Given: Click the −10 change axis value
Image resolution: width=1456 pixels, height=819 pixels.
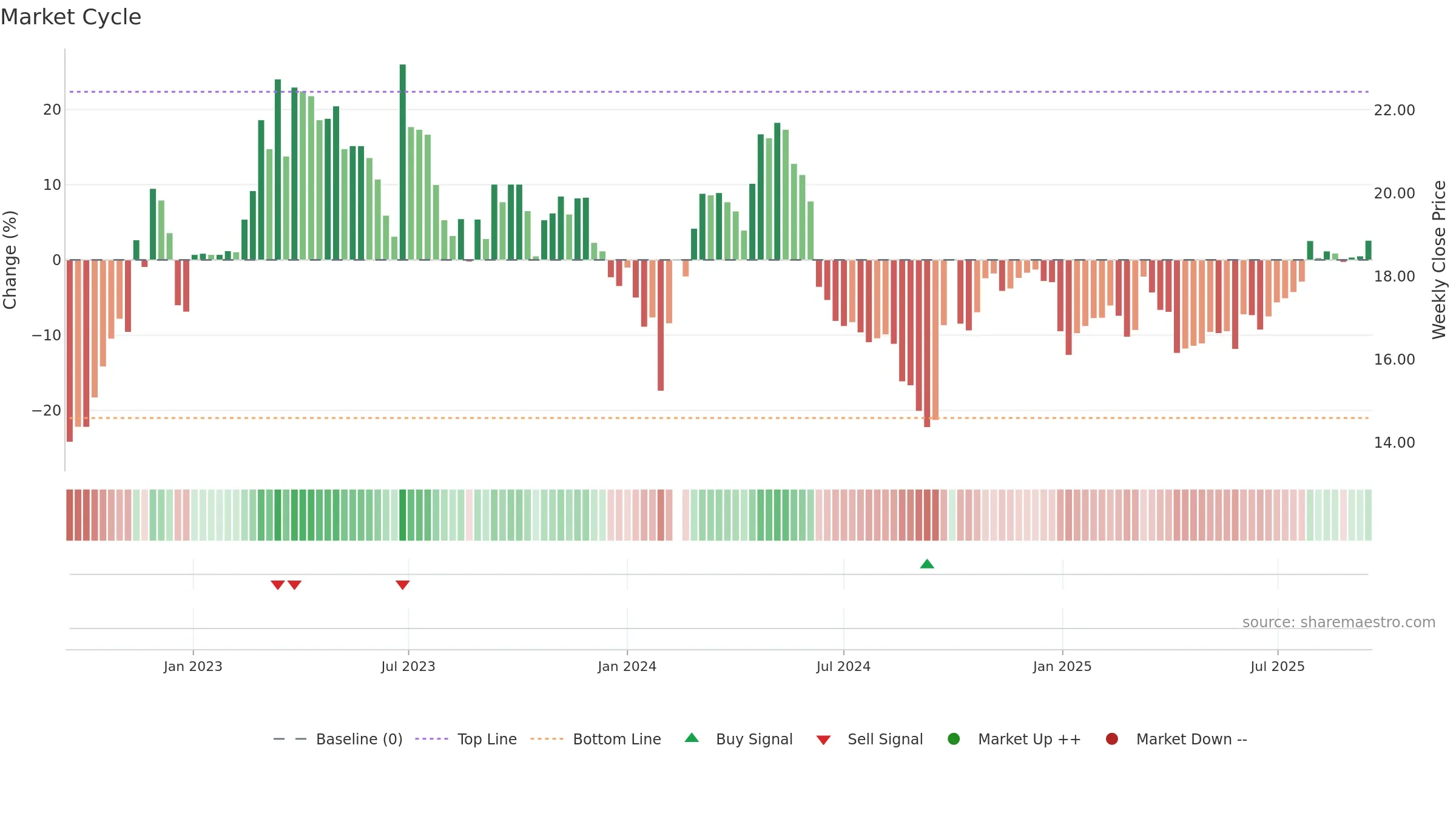Looking at the screenshot, I should 47,335.
